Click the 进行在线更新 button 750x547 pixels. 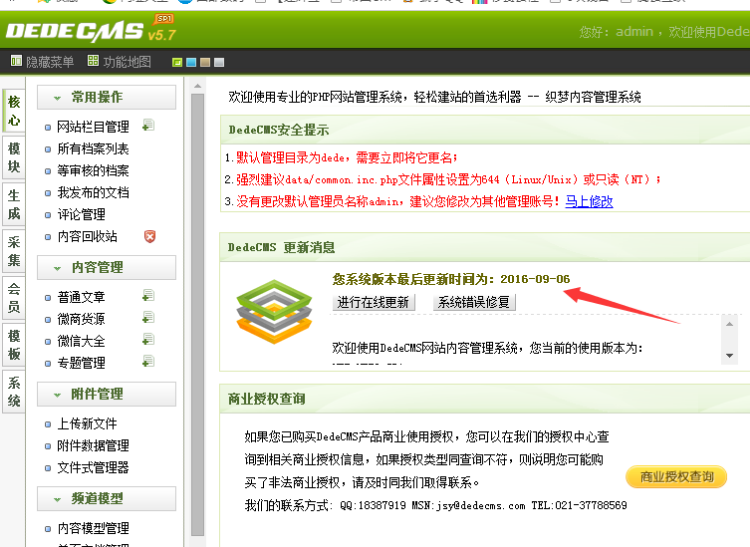pos(373,302)
